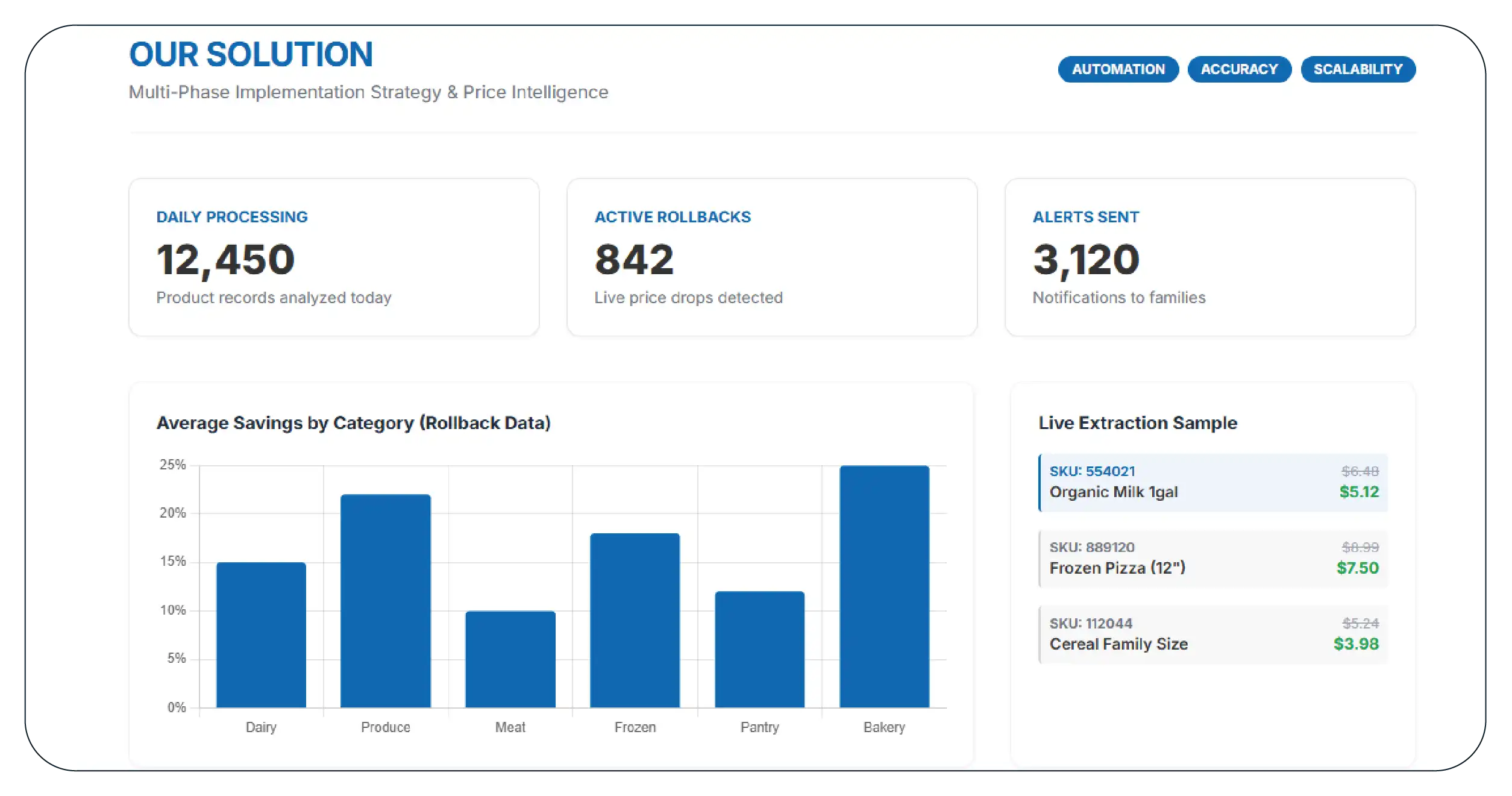
Task: Select the Organic Milk 1gal SKU row
Action: coord(1212,482)
